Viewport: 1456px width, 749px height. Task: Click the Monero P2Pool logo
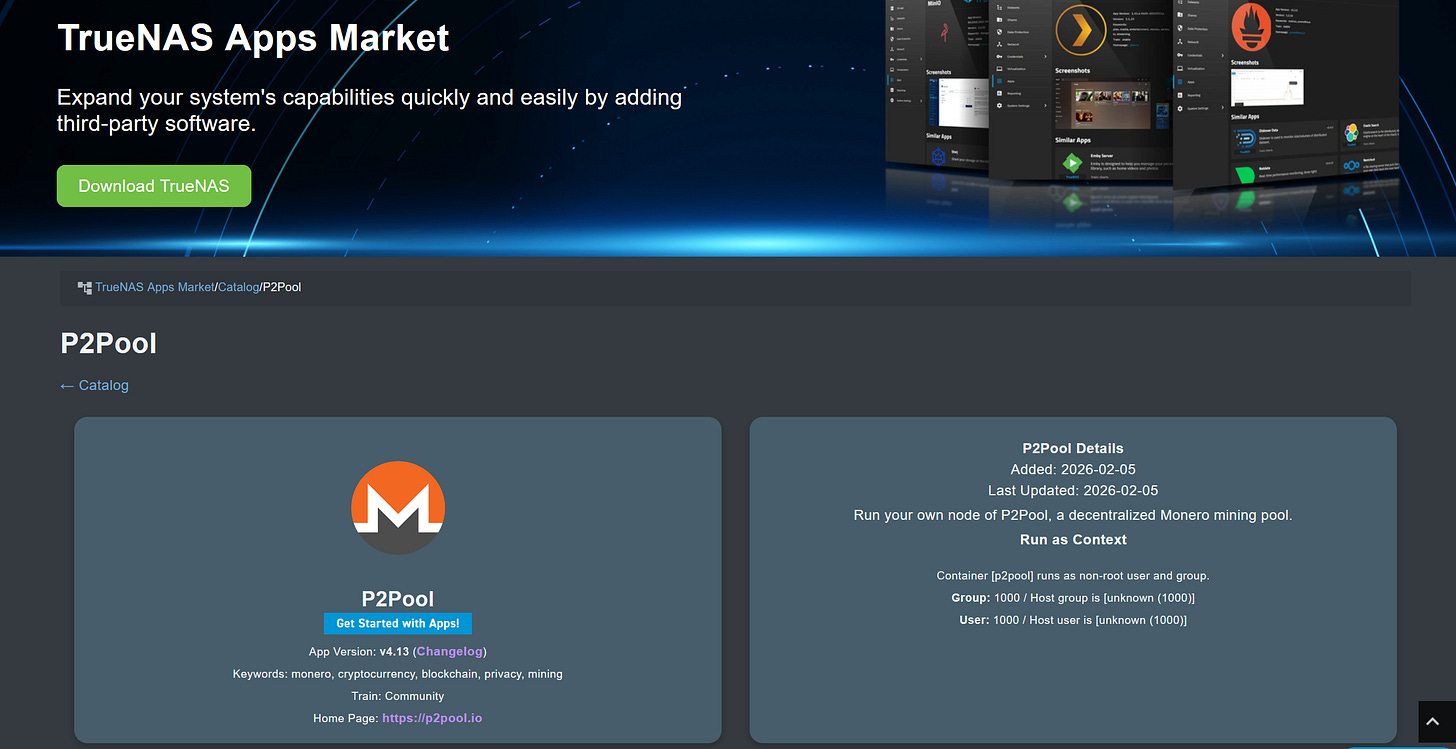click(x=398, y=508)
